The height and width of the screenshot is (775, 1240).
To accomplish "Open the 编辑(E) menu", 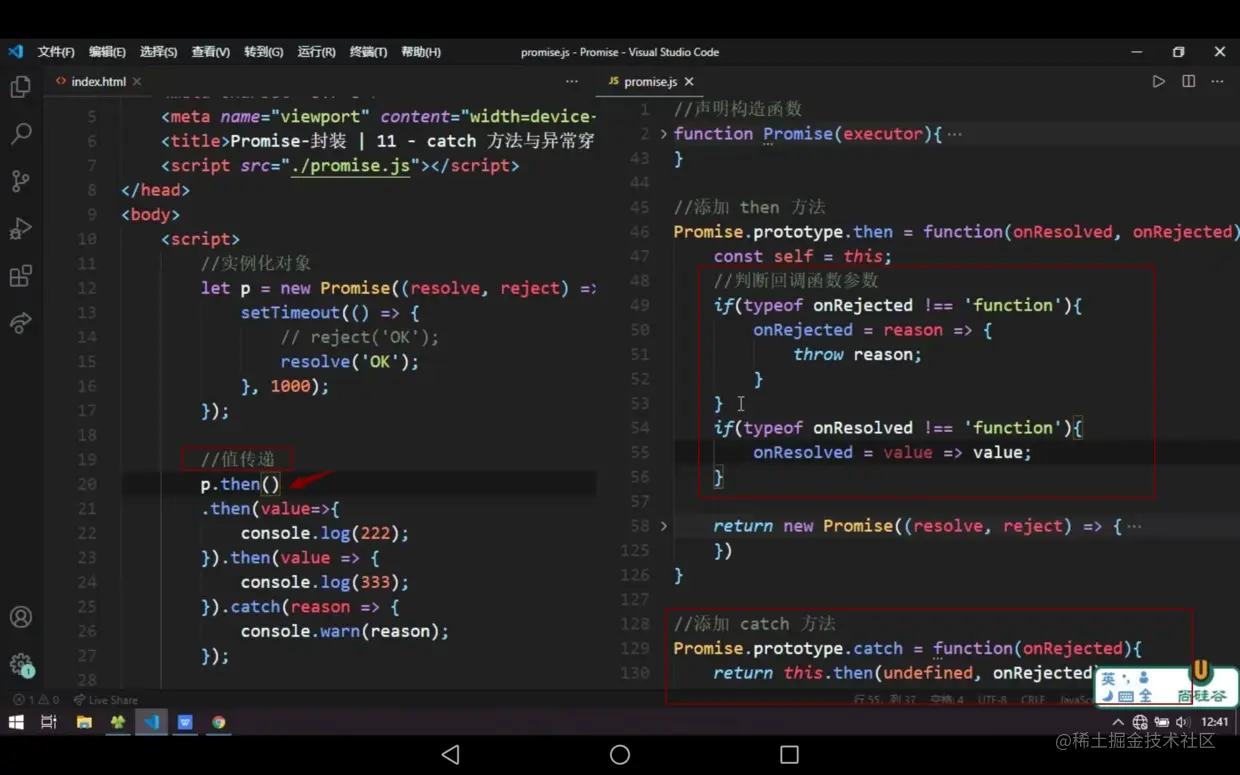I will [107, 52].
